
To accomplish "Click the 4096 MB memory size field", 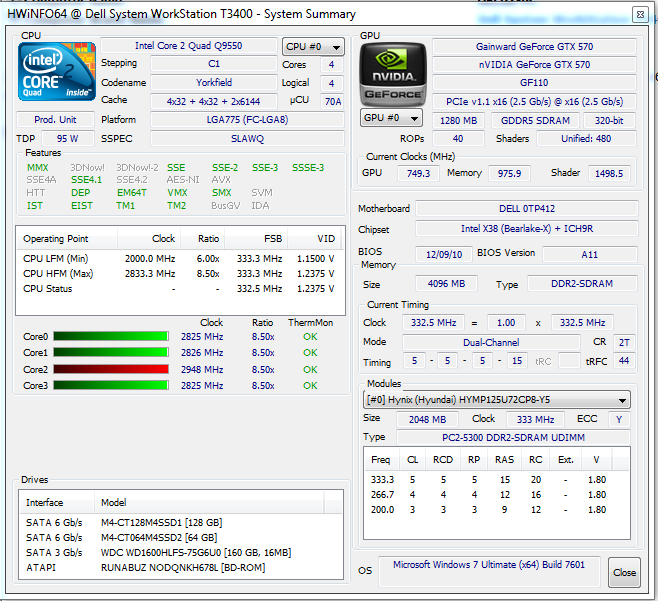I will click(x=446, y=284).
